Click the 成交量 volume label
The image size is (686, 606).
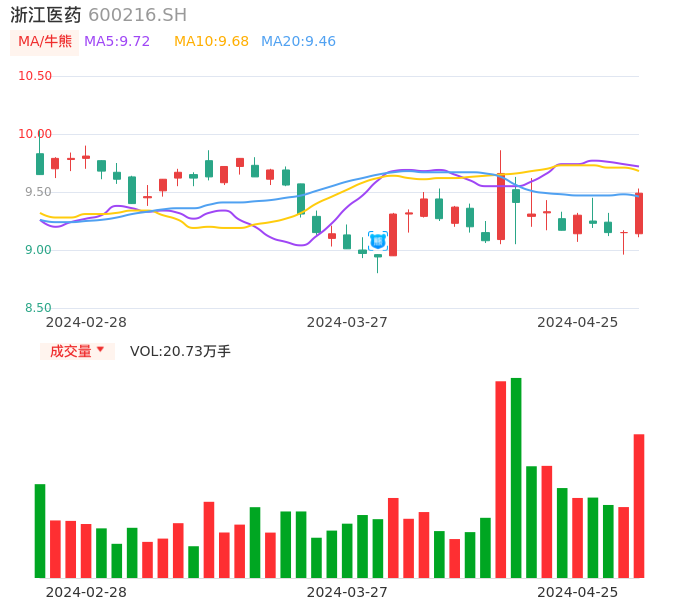pyautogui.click(x=70, y=351)
